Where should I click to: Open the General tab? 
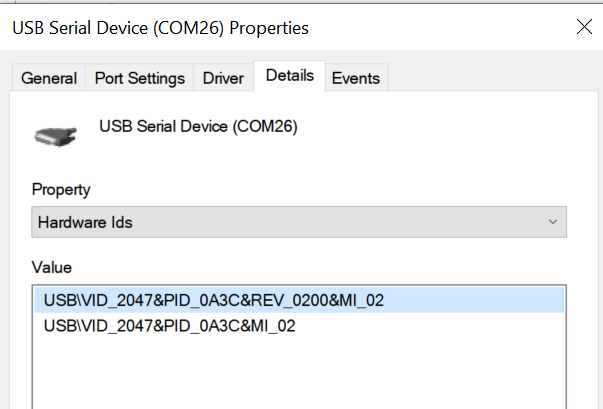click(49, 78)
